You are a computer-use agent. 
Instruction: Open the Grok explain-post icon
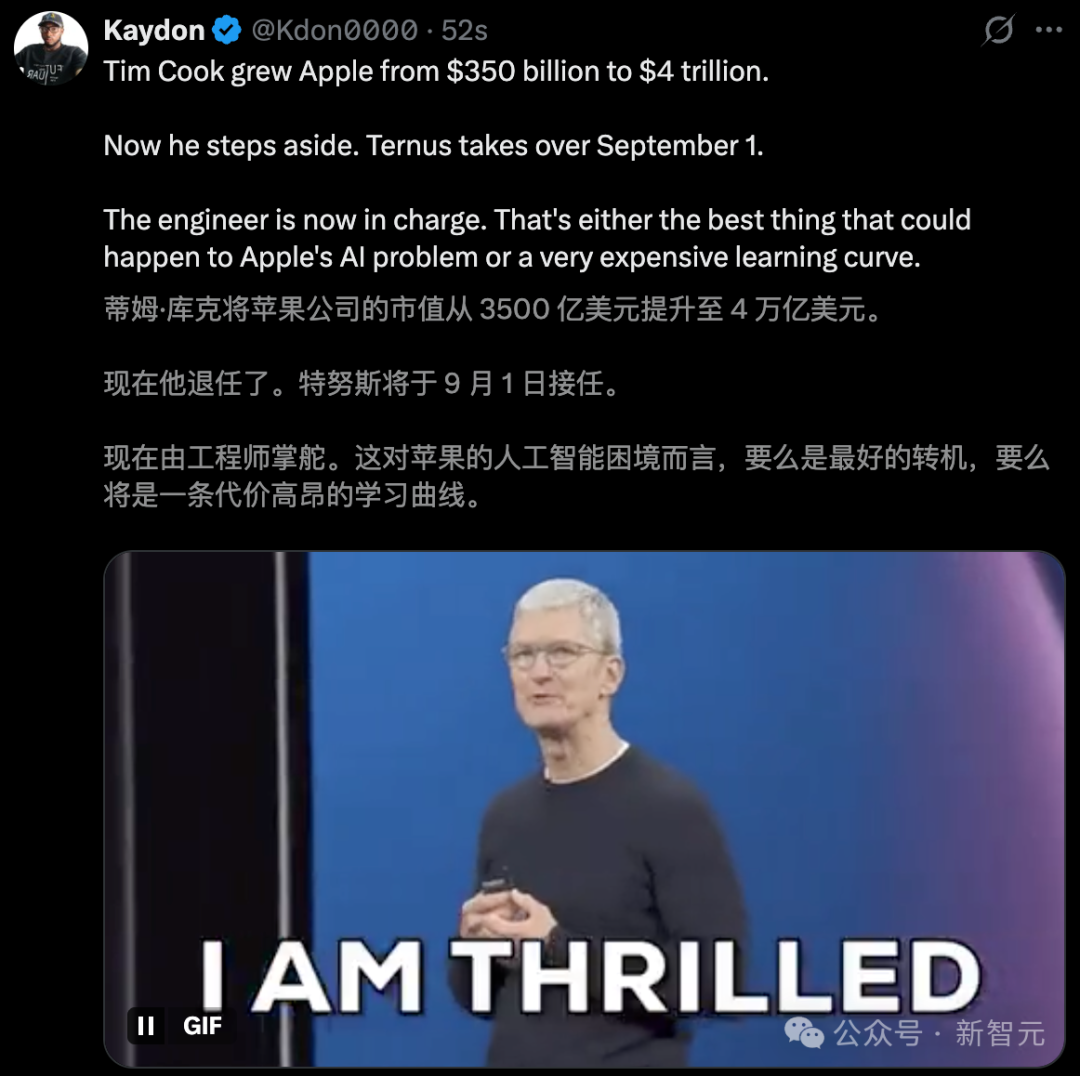pyautogui.click(x=998, y=30)
